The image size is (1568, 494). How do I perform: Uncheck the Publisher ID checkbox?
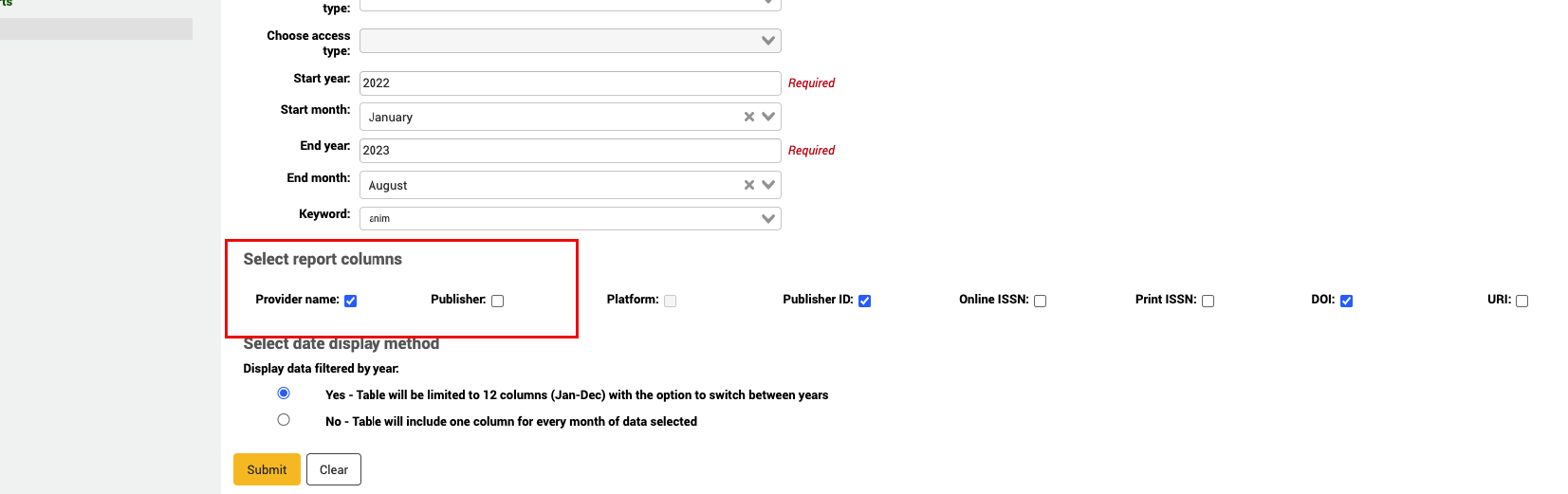tap(864, 301)
